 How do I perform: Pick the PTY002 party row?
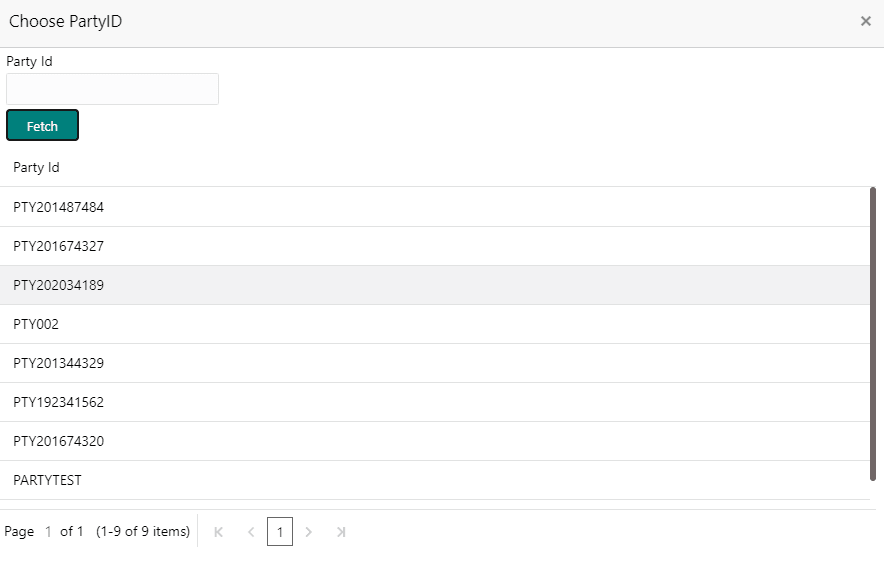pyautogui.click(x=36, y=324)
